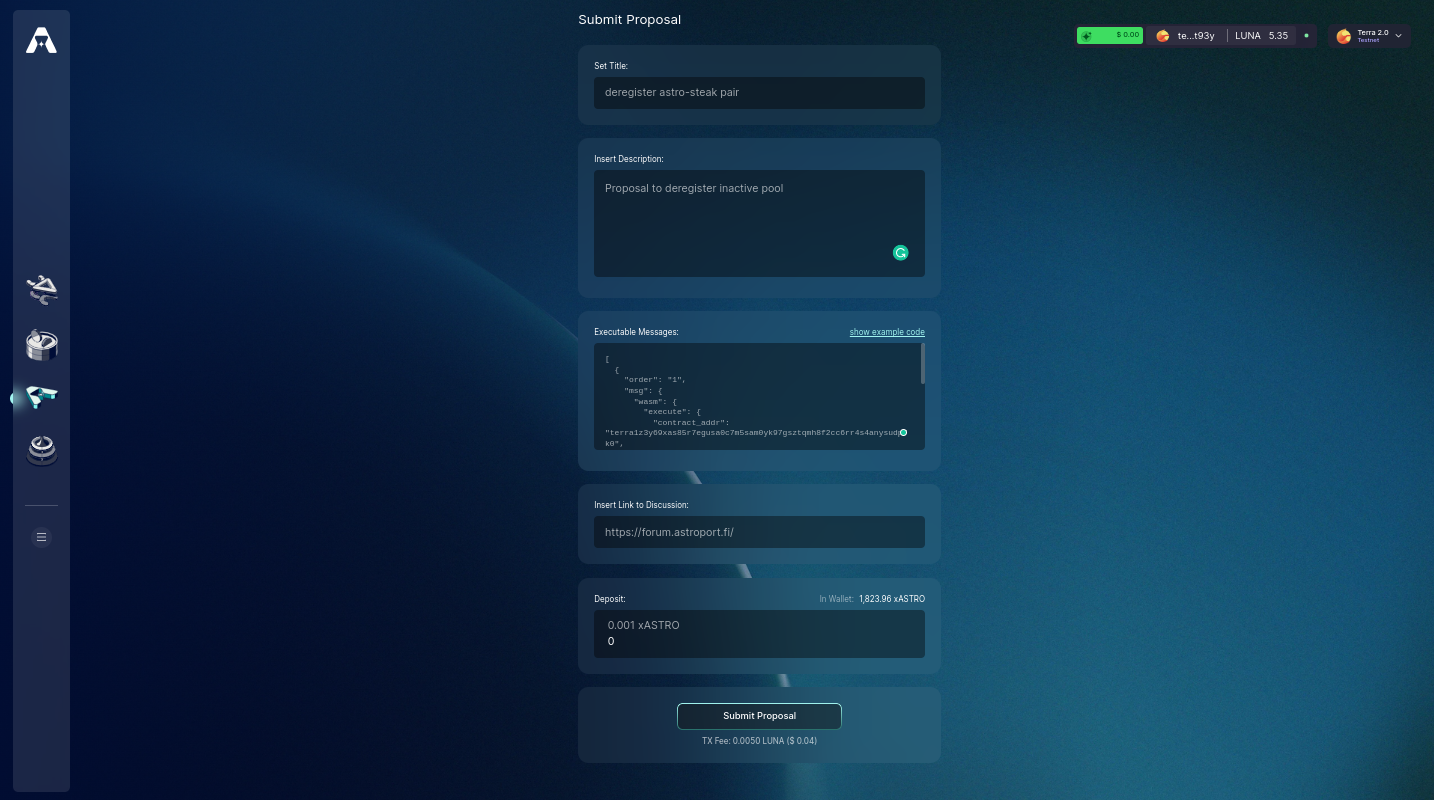Select the Governance icon in the sidebar
This screenshot has width=1434, height=800.
[x=41, y=397]
